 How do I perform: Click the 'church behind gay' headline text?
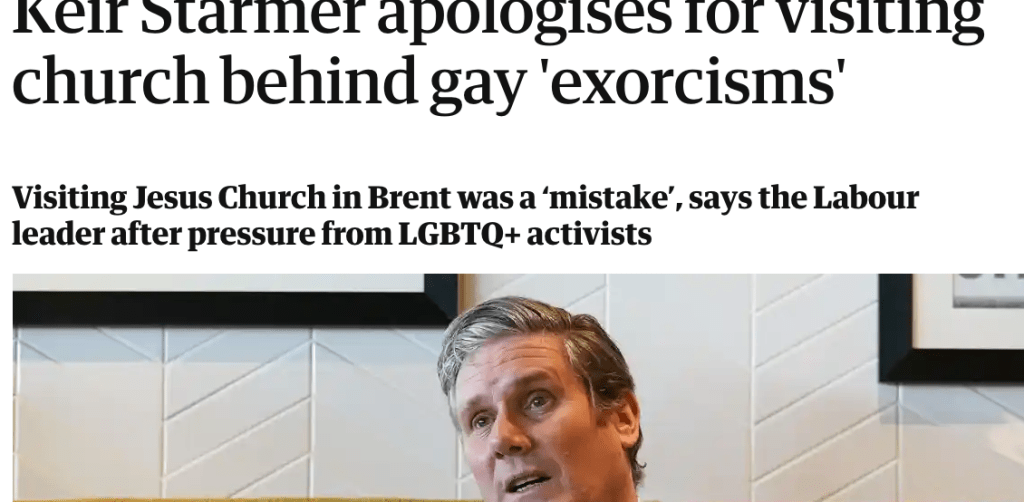coord(268,81)
